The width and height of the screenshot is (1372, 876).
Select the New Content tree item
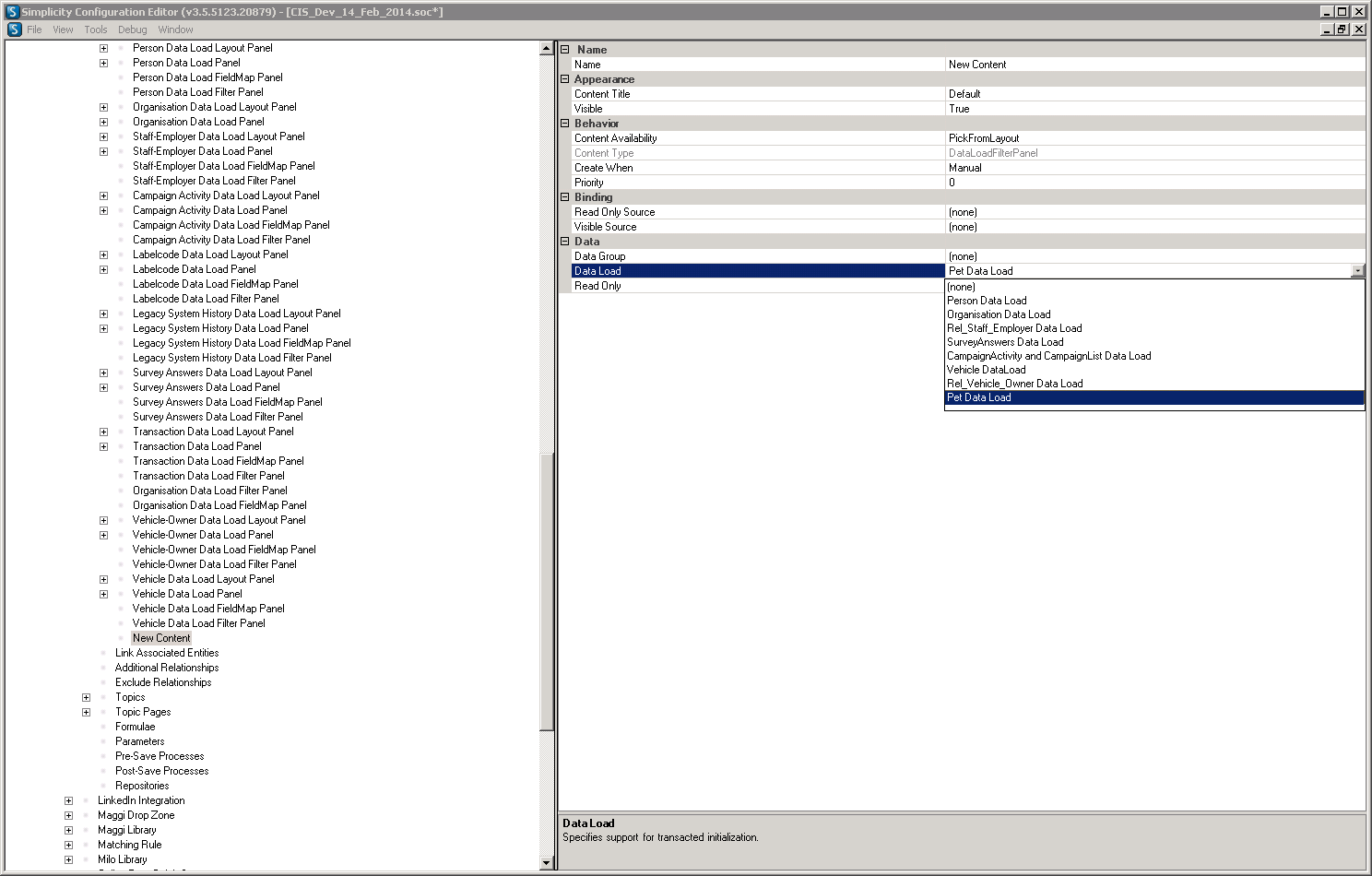click(x=161, y=638)
